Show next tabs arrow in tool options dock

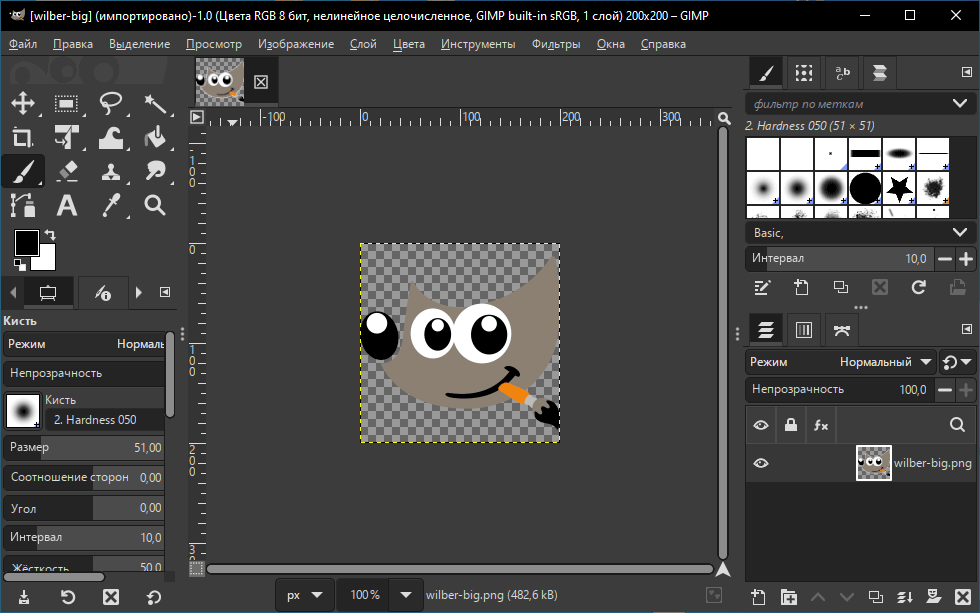(139, 292)
